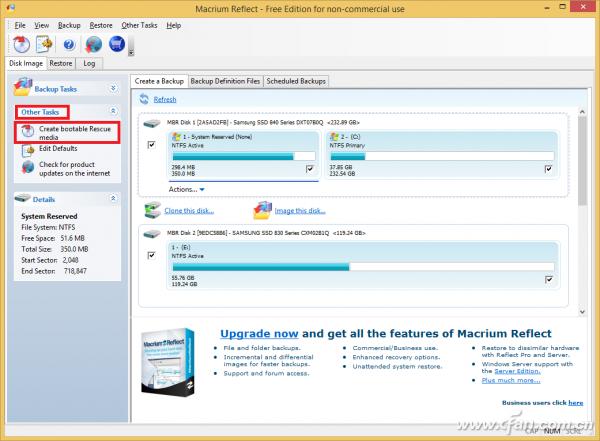Open the View menu
600x441 pixels.
(42, 25)
